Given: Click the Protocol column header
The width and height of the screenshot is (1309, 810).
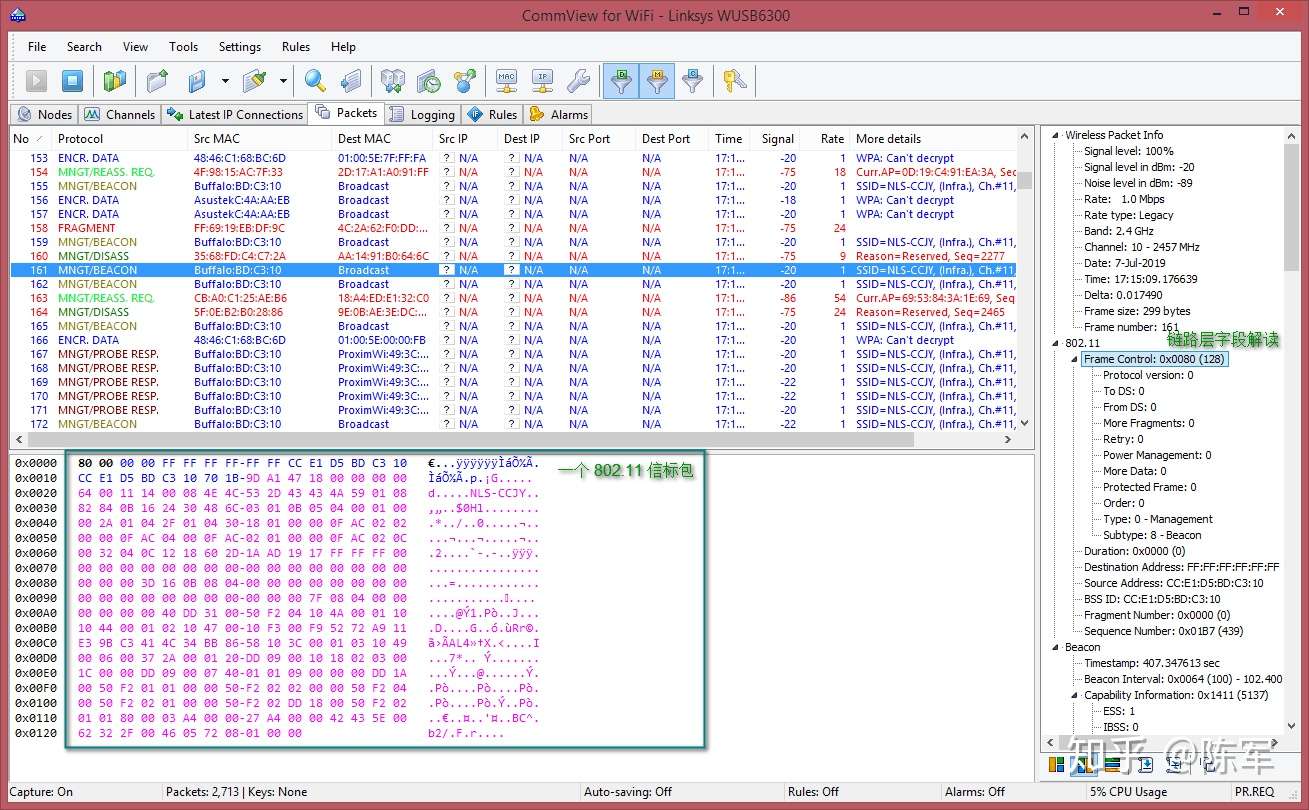Looking at the screenshot, I should [80, 139].
